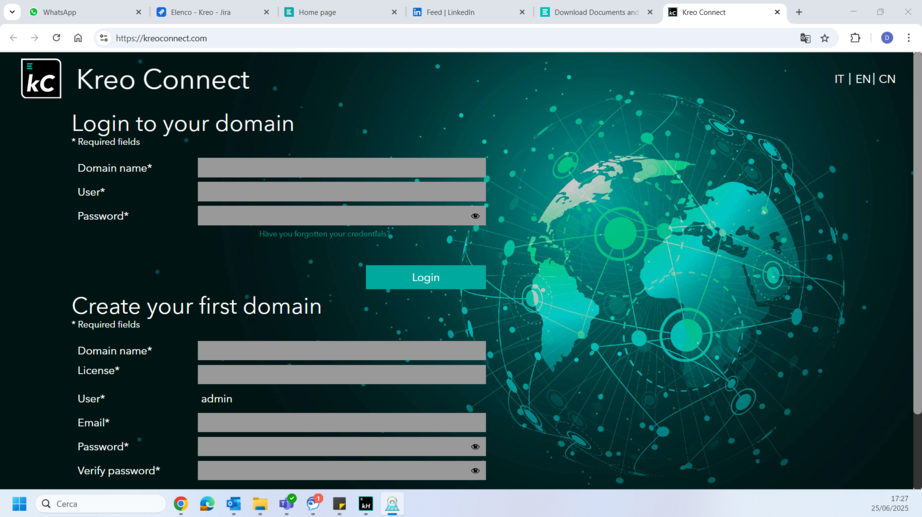Open the browser extensions puzzle icon
922x517 pixels.
click(x=855, y=38)
